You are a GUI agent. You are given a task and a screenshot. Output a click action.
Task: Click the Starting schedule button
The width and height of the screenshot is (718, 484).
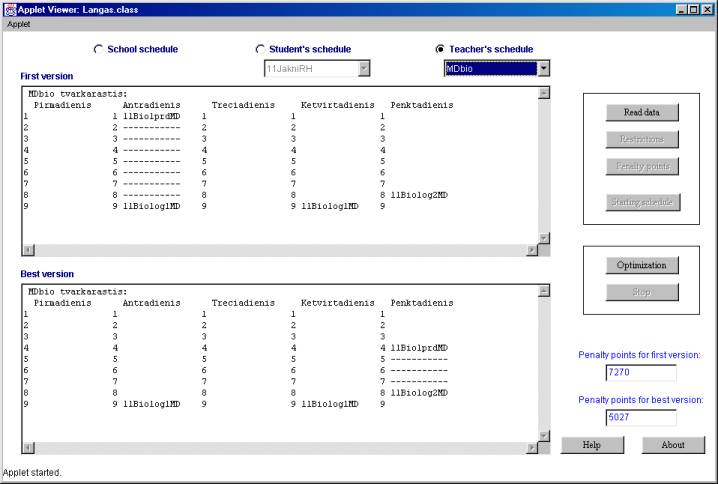tap(641, 202)
